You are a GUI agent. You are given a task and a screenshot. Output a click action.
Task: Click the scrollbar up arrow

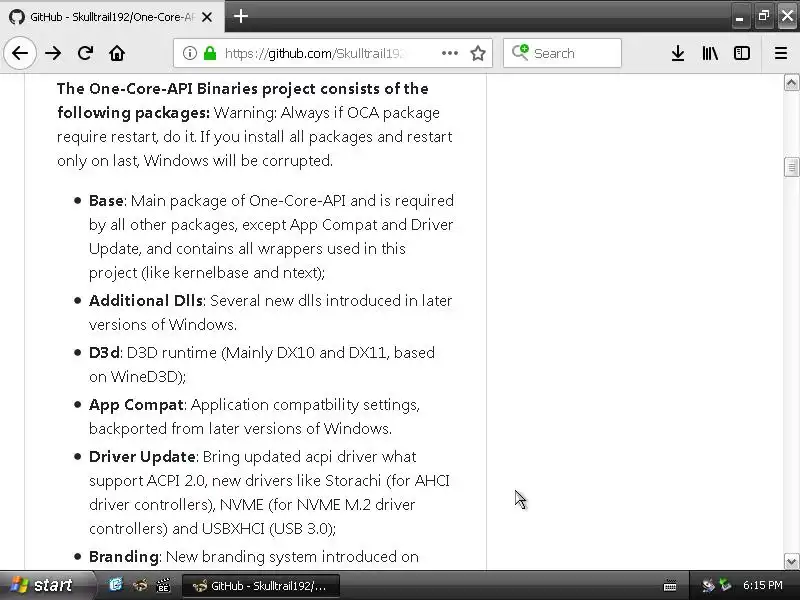(791, 83)
